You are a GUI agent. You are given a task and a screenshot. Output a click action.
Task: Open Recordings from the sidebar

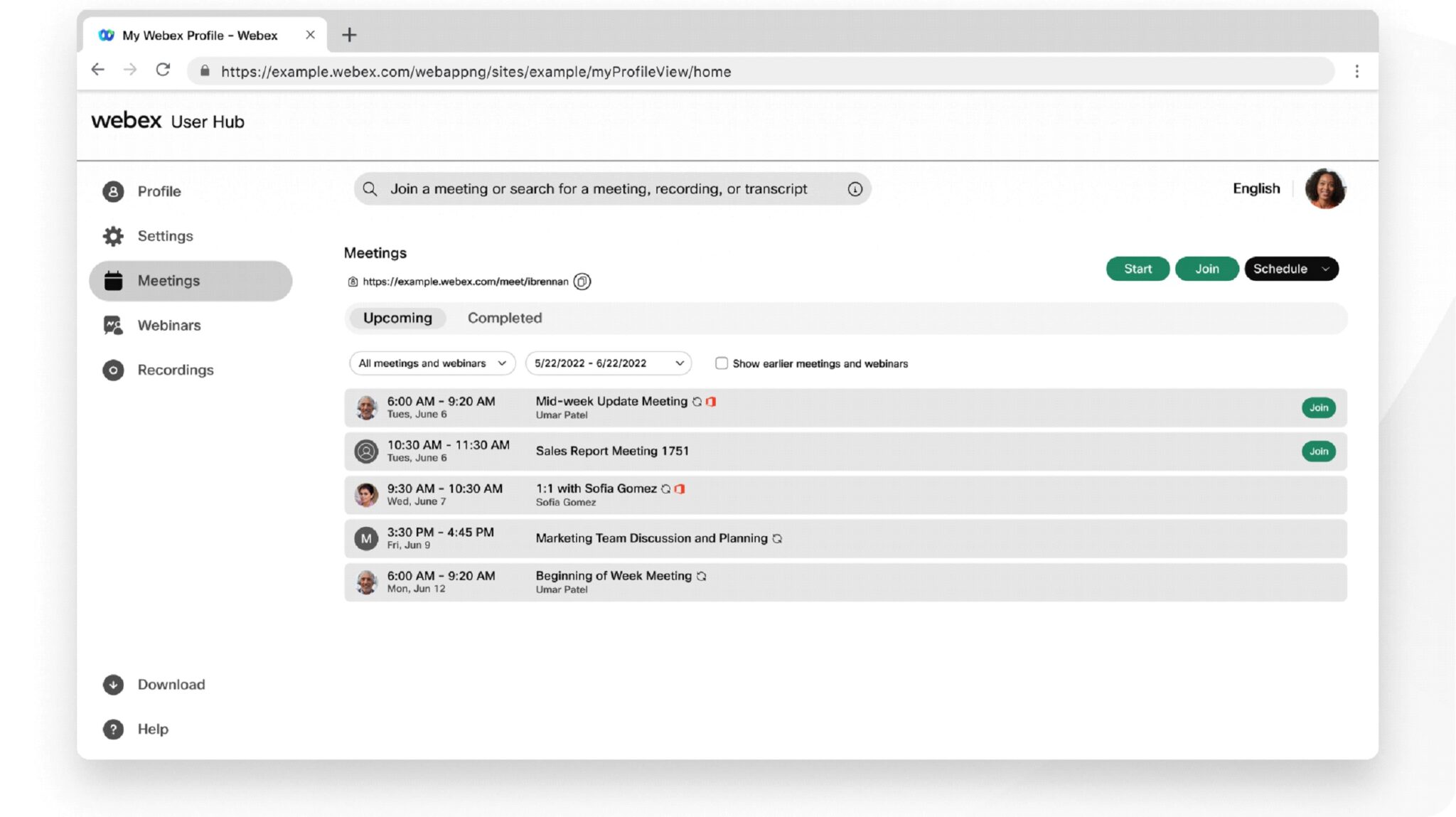(113, 370)
